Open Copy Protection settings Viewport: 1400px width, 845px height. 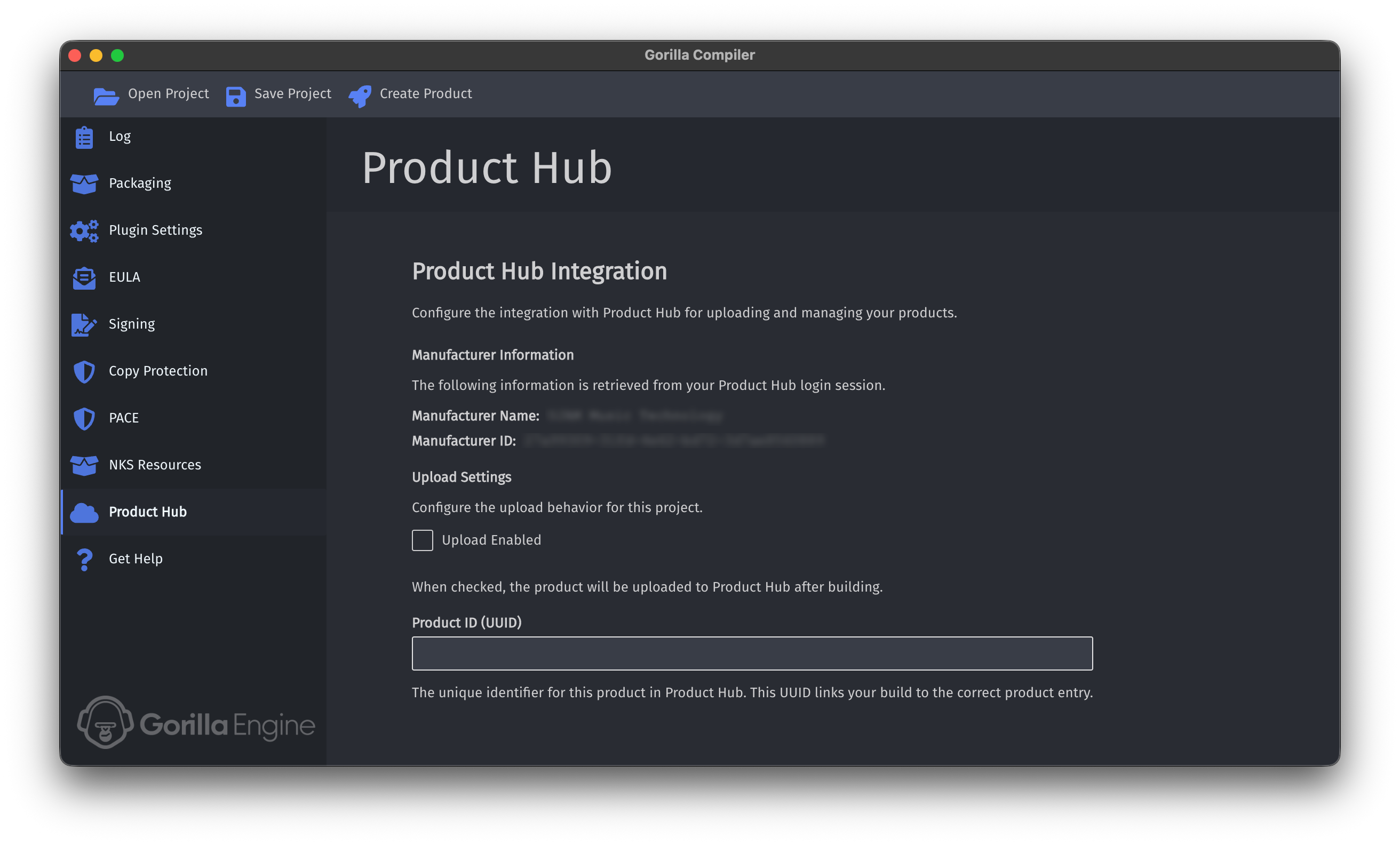194,371
